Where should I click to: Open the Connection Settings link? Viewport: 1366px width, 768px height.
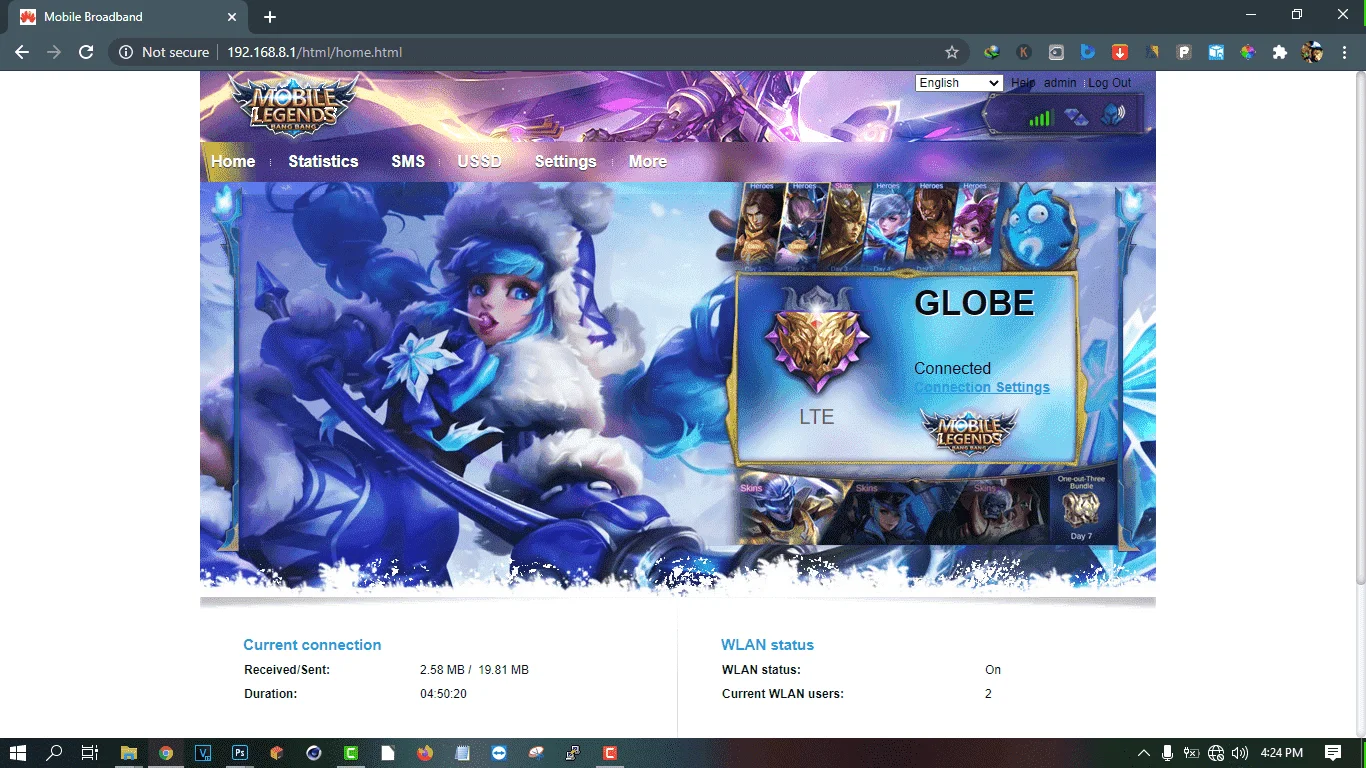[x=982, y=387]
